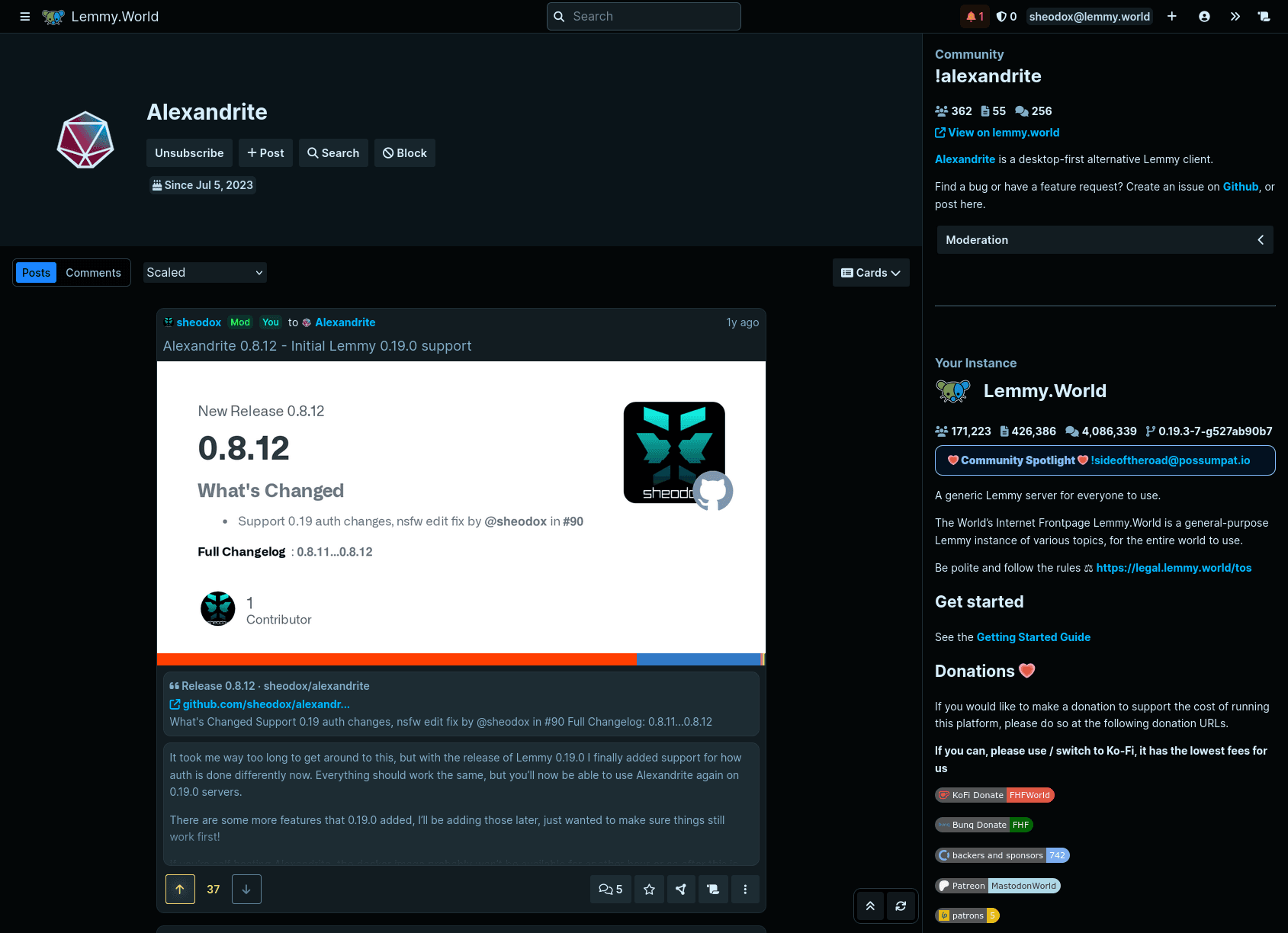Switch to the Comments tab
This screenshot has width=1288, height=933.
[x=93, y=272]
